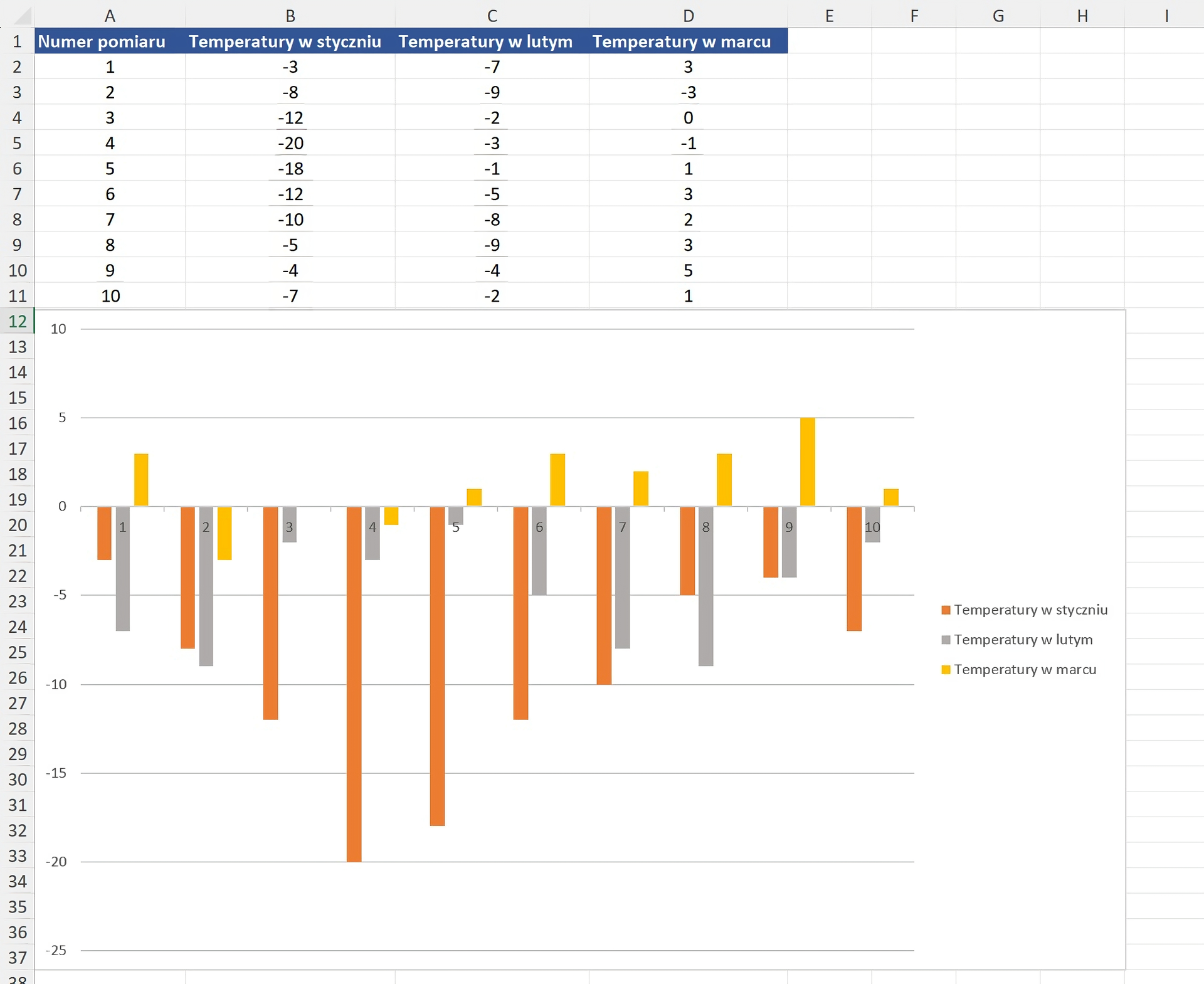Select column header B
1204x984 pixels.
(x=290, y=16)
